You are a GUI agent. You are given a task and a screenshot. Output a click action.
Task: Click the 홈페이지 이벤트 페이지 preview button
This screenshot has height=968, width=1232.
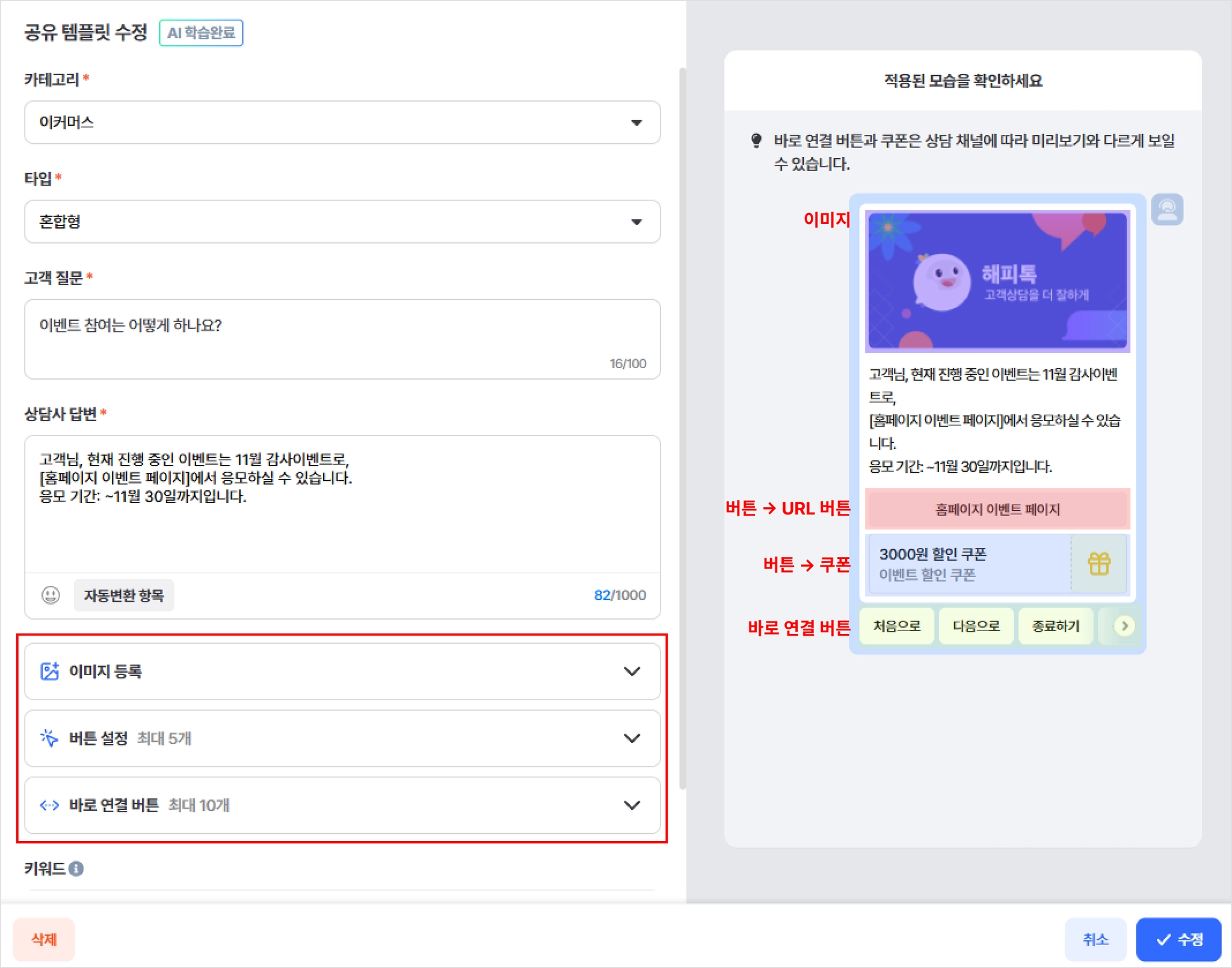pyautogui.click(x=997, y=509)
